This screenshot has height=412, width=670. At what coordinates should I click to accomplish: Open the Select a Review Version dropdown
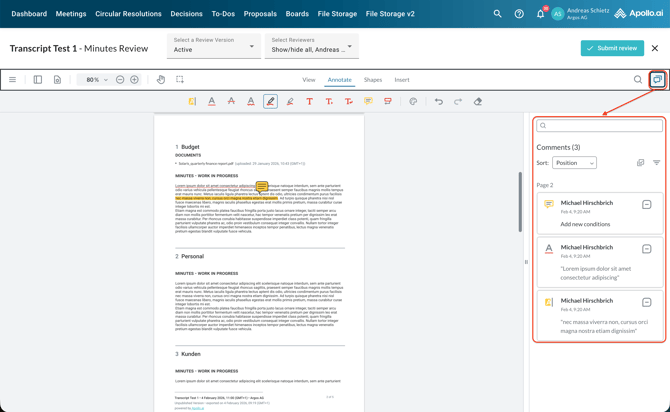point(213,45)
